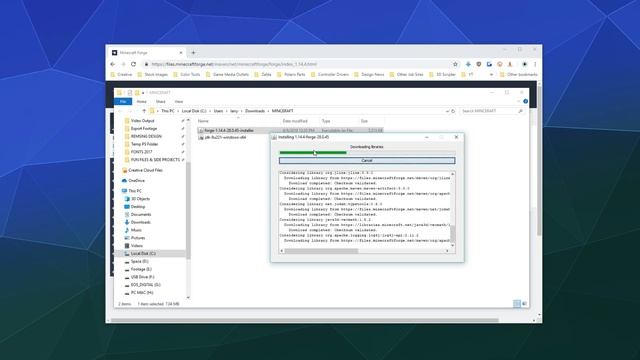Screen dimensions: 640x360
Task: Open Downloads under This PC
Action: [140, 222]
